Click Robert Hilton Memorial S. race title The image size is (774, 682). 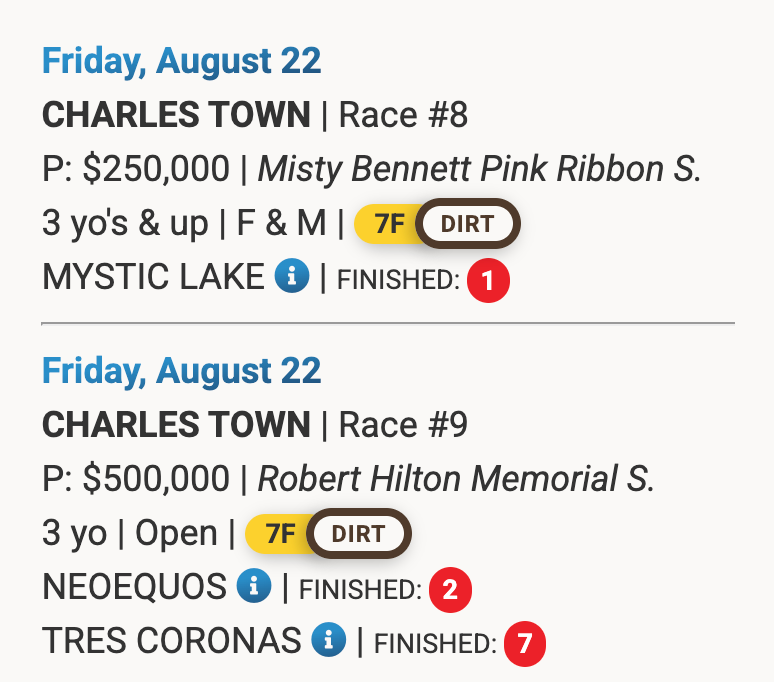coord(456,479)
